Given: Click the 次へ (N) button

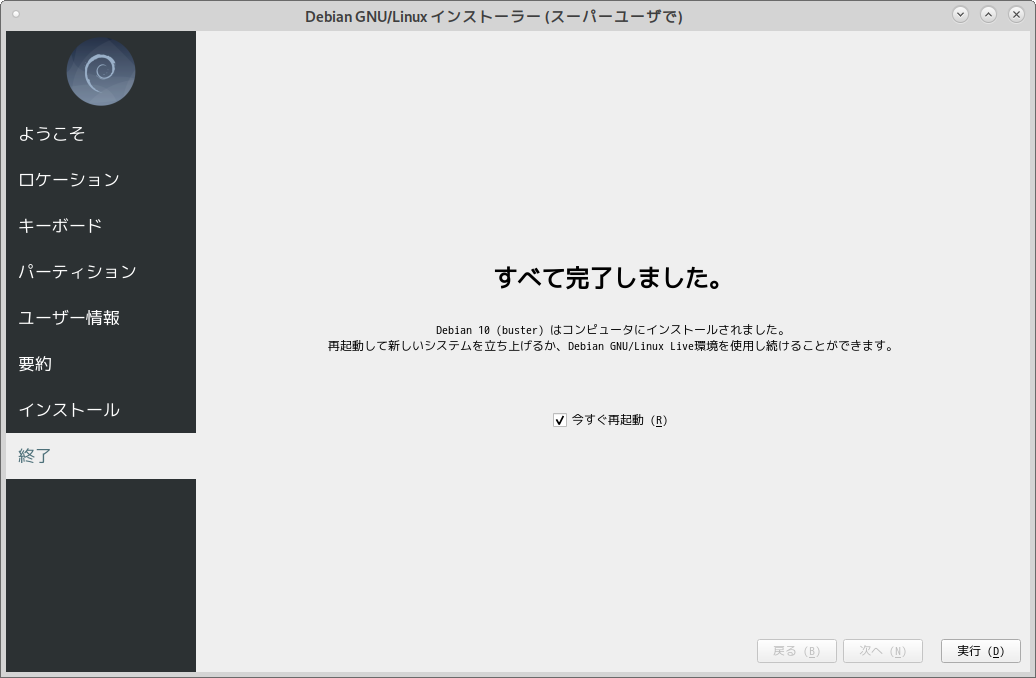Looking at the screenshot, I should coord(883,651).
